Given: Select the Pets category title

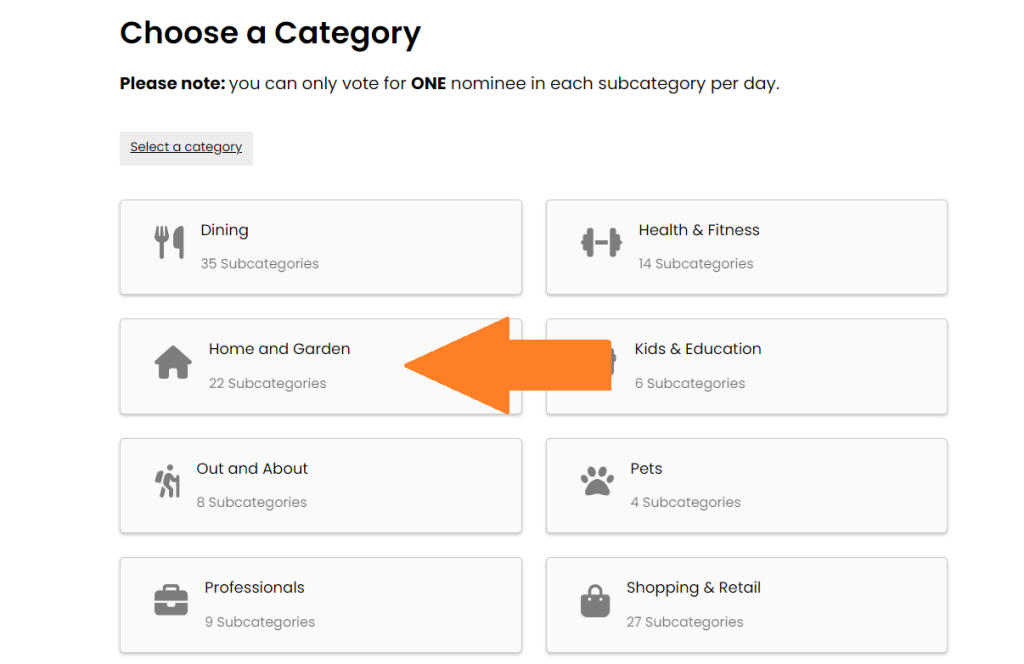Looking at the screenshot, I should [x=646, y=469].
